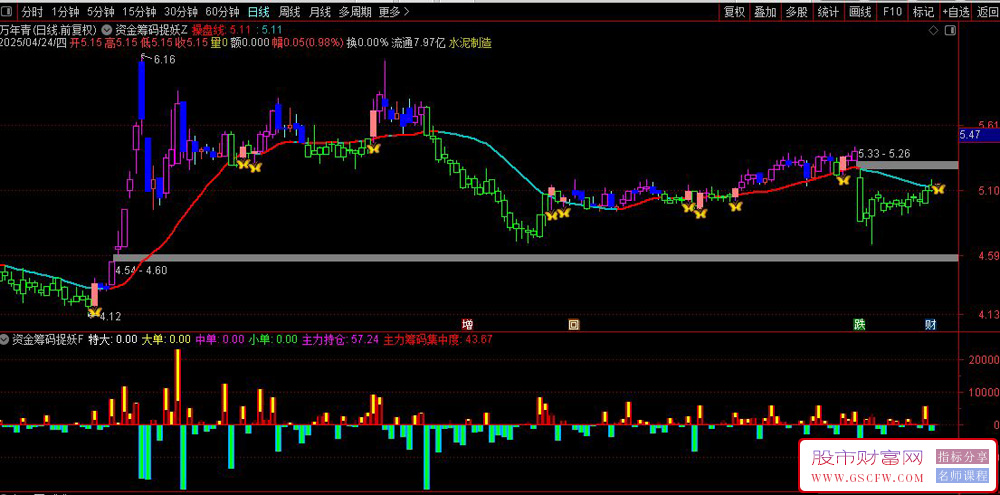Add stock via +自选 button
Image resolution: width=1000 pixels, height=495 pixels.
pyautogui.click(x=955, y=11)
